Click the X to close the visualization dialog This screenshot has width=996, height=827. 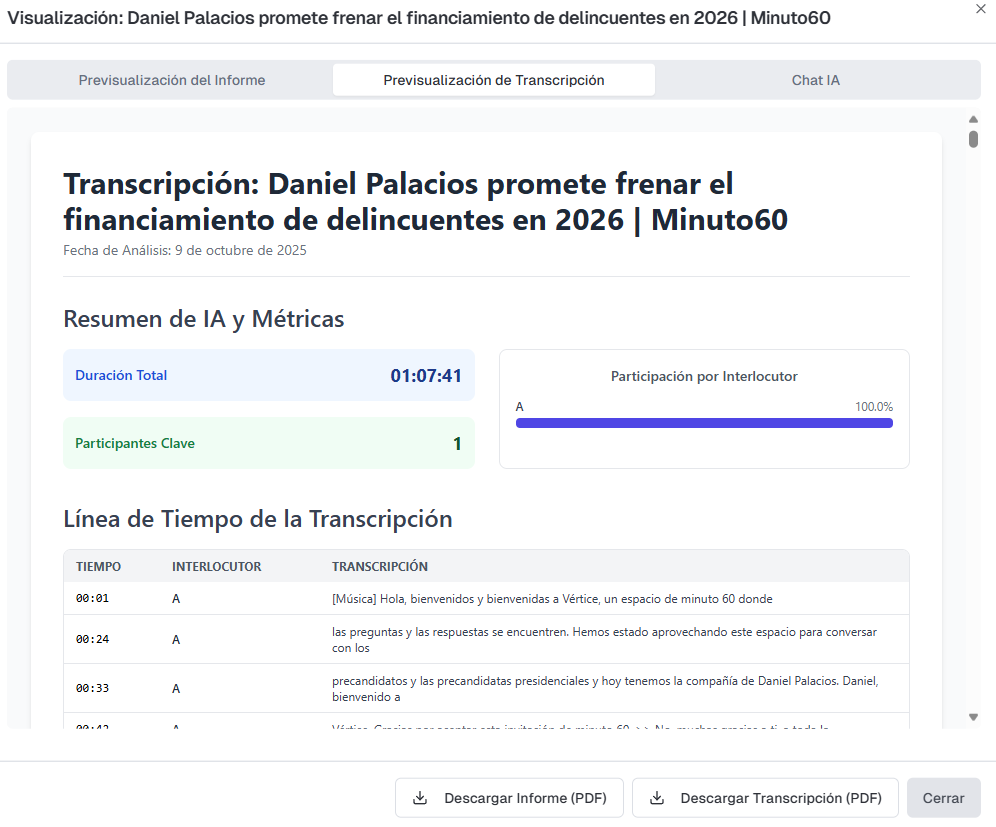tap(978, 9)
